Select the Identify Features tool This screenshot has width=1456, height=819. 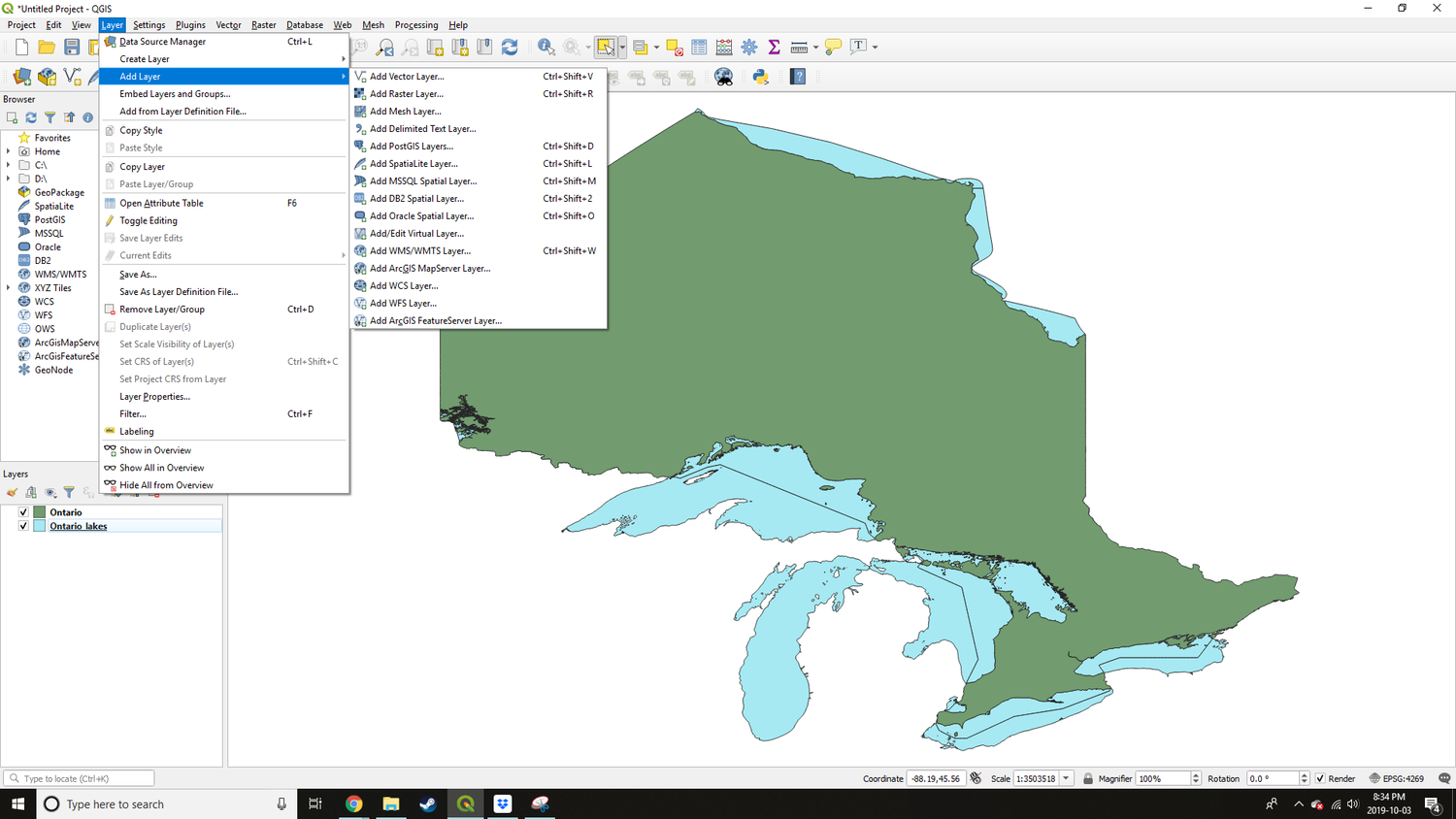tap(546, 47)
